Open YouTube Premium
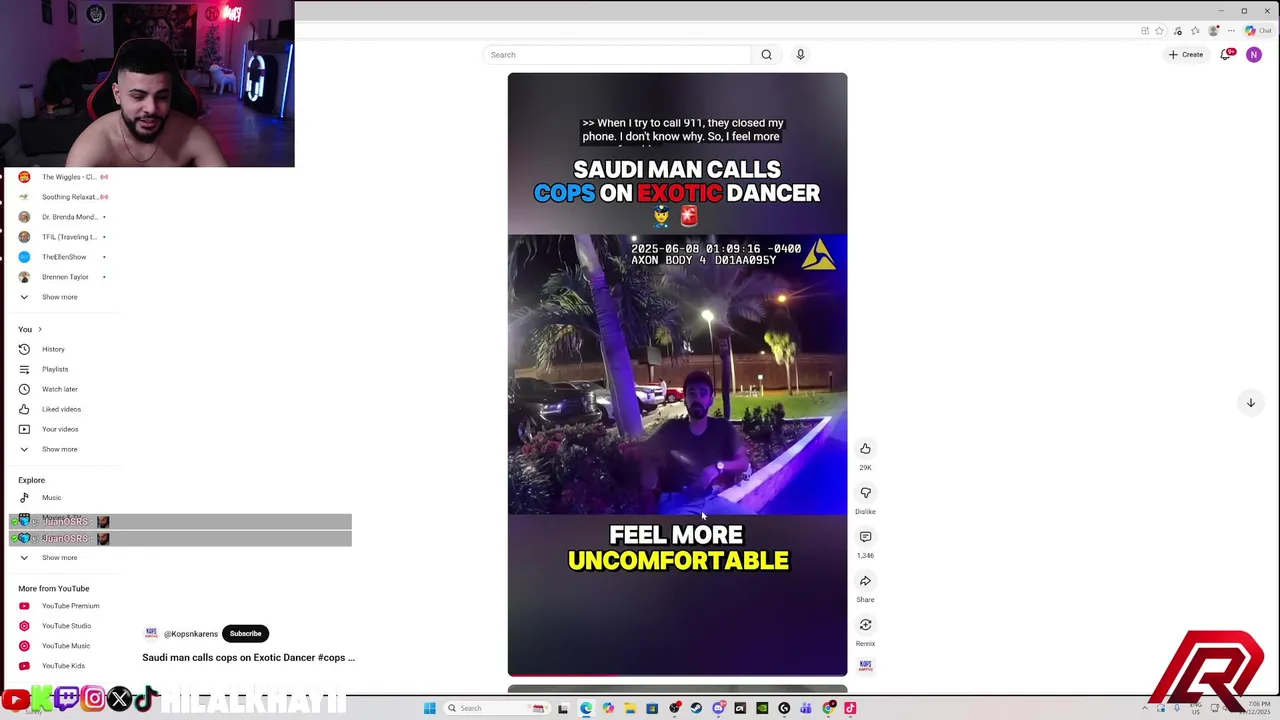Image resolution: width=1280 pixels, height=720 pixels. coord(70,606)
